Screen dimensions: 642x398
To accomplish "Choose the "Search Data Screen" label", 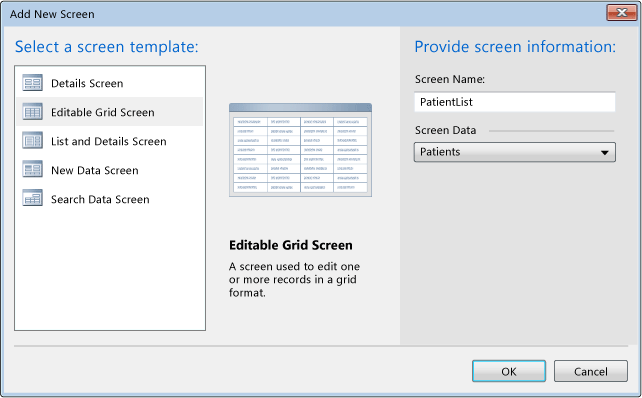I will [x=100, y=199].
